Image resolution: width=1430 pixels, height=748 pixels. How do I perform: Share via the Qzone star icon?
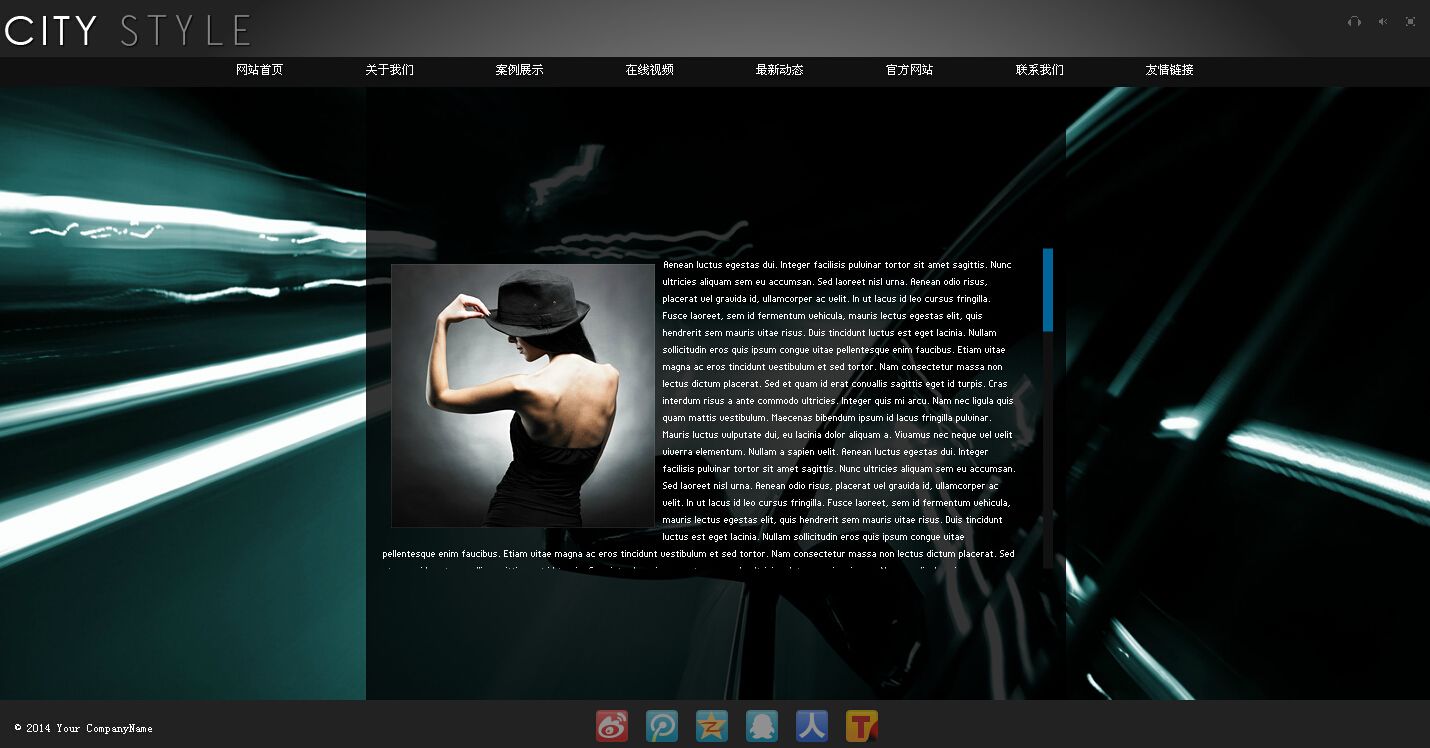[712, 726]
